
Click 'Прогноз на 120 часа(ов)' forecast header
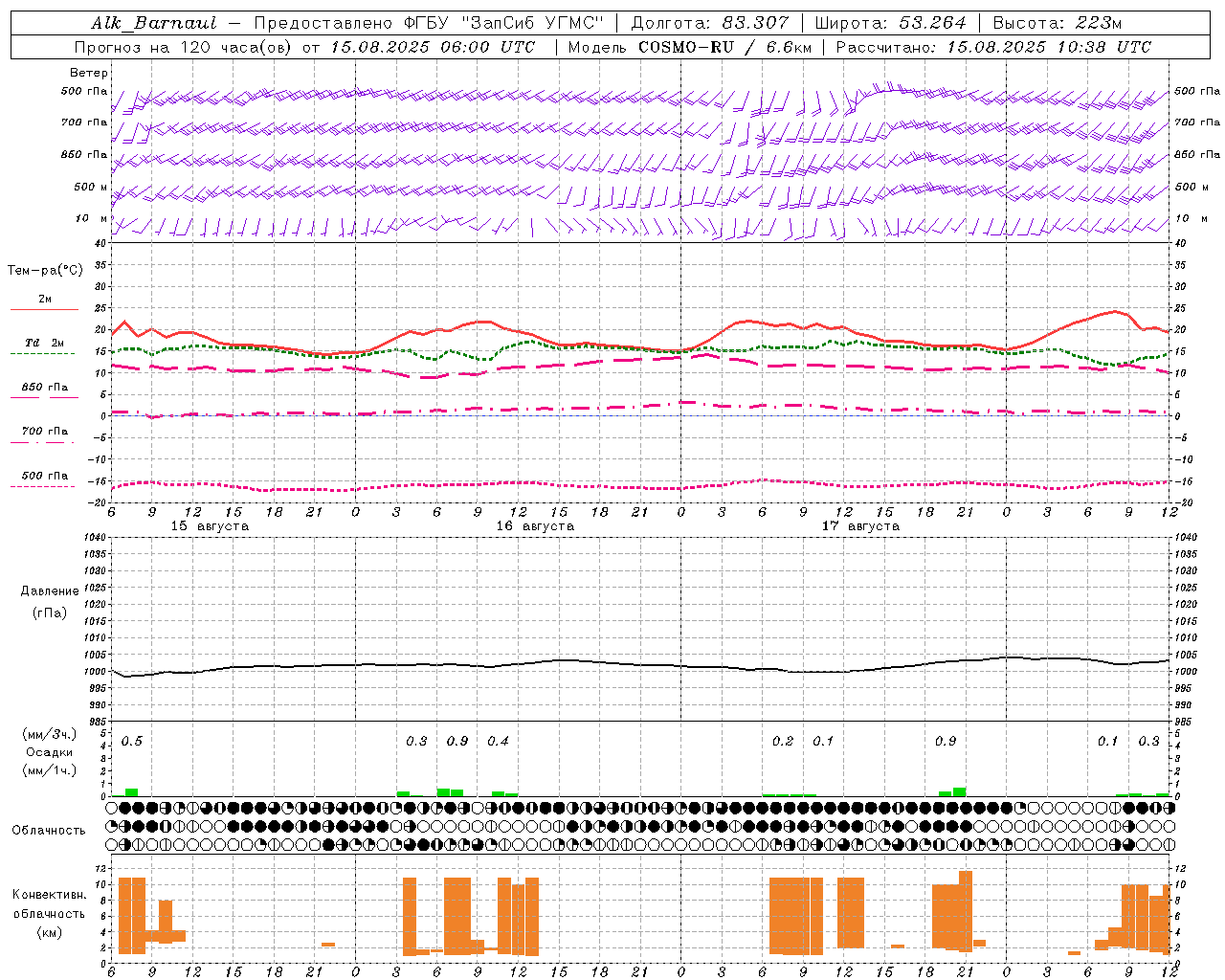point(184,47)
